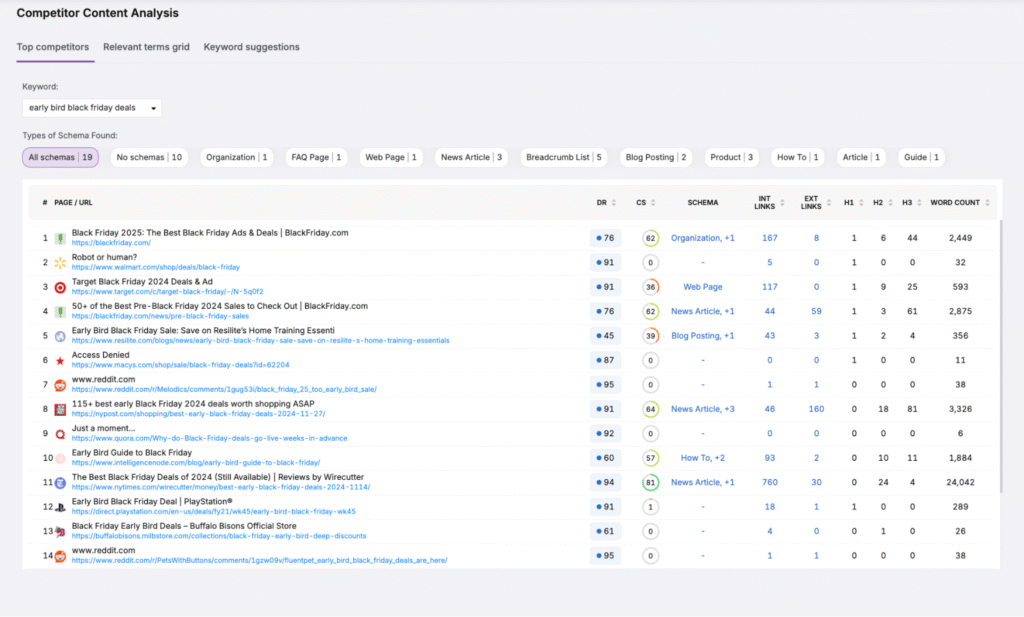The height and width of the screenshot is (617, 1024).
Task: Open the quora.com Black Friday question URL
Action: 210,438
